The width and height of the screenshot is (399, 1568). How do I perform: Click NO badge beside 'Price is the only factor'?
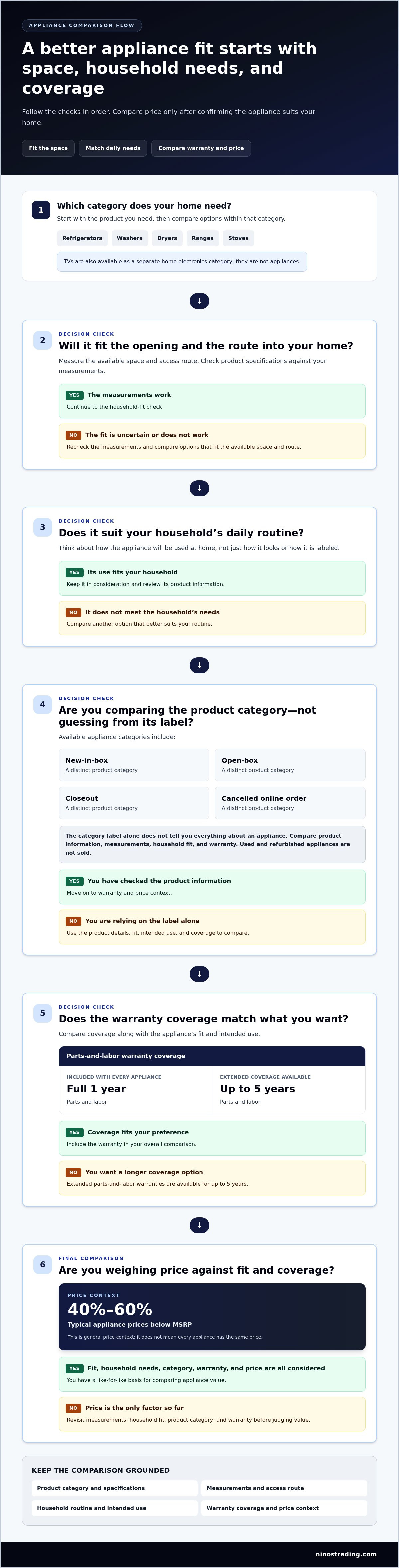coord(73,1408)
